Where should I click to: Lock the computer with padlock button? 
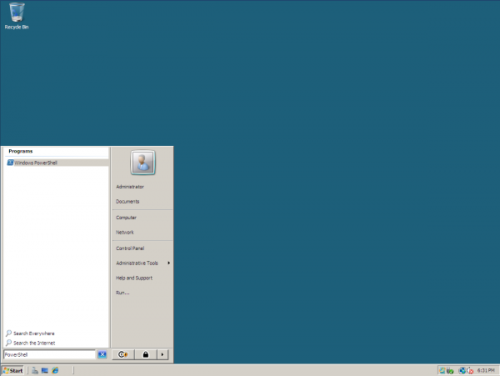[x=146, y=354]
